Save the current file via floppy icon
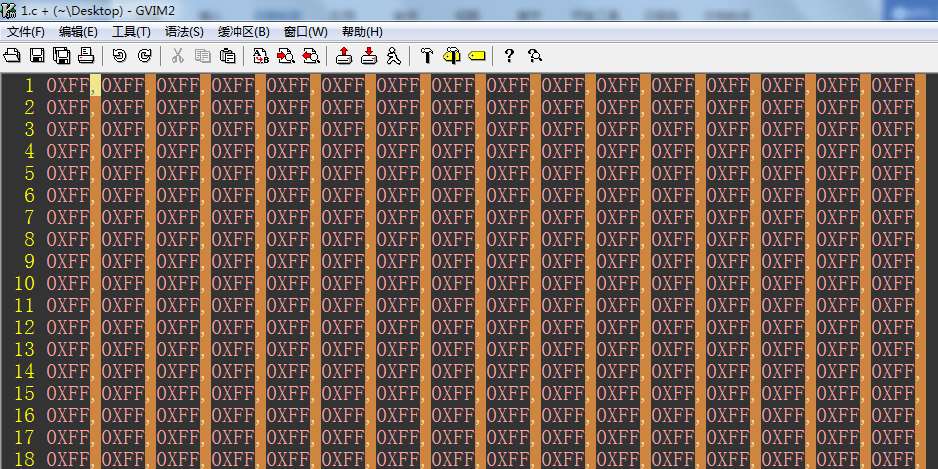The width and height of the screenshot is (938, 469). tap(37, 56)
